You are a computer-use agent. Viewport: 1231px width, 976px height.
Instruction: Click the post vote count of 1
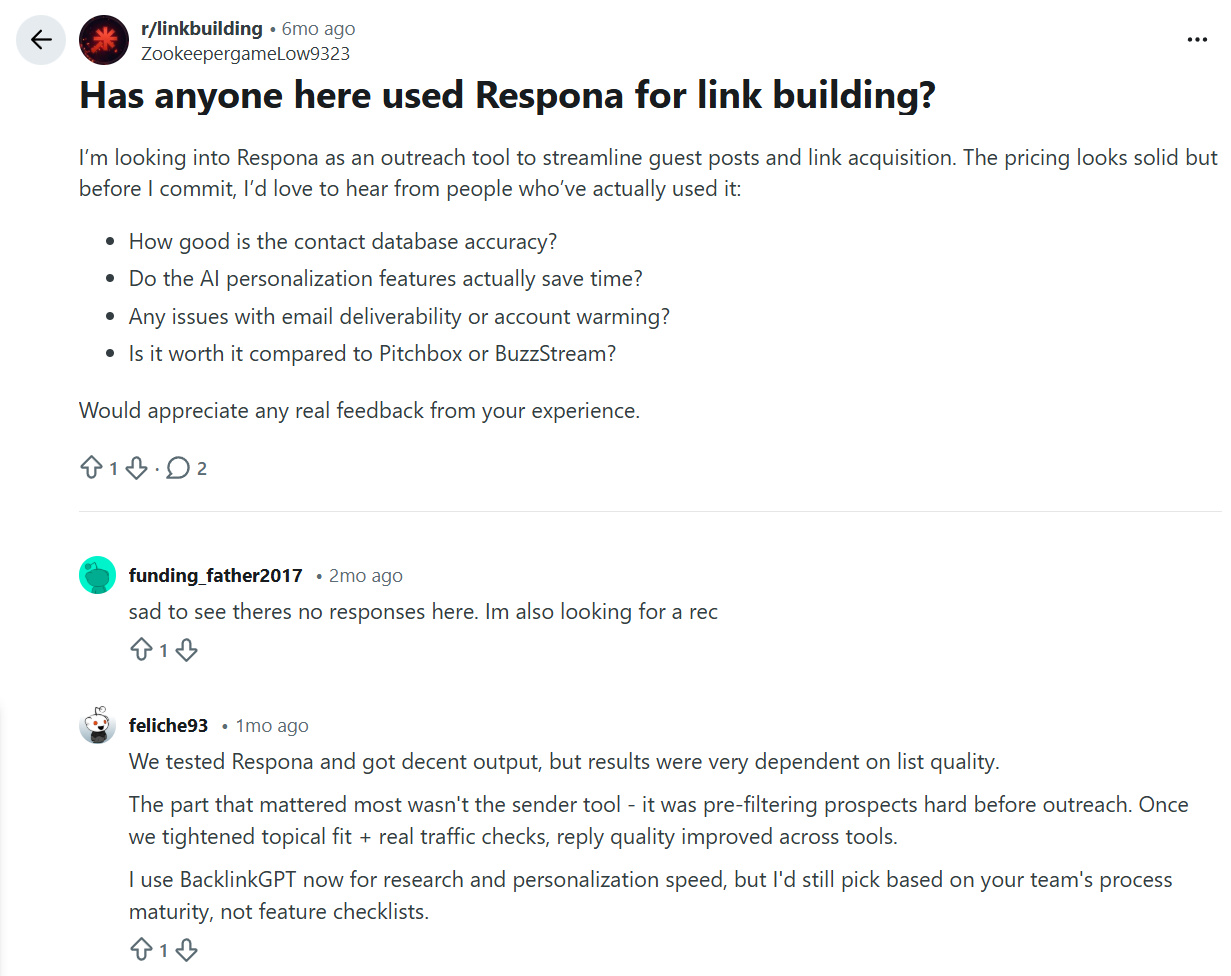coord(113,467)
